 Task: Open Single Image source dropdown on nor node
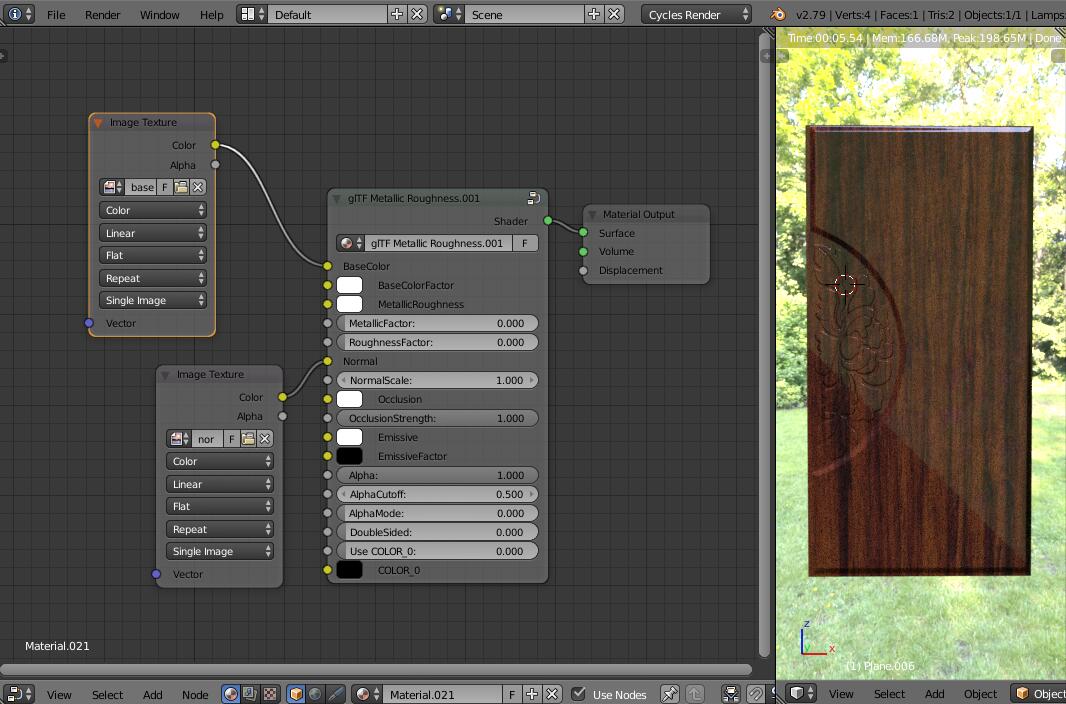(x=220, y=552)
